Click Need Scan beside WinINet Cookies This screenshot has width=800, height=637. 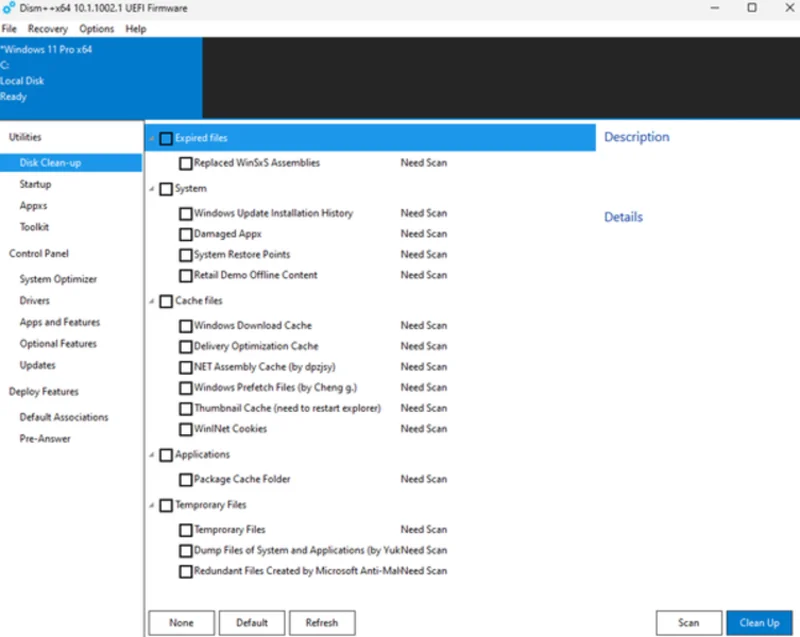click(x=424, y=429)
